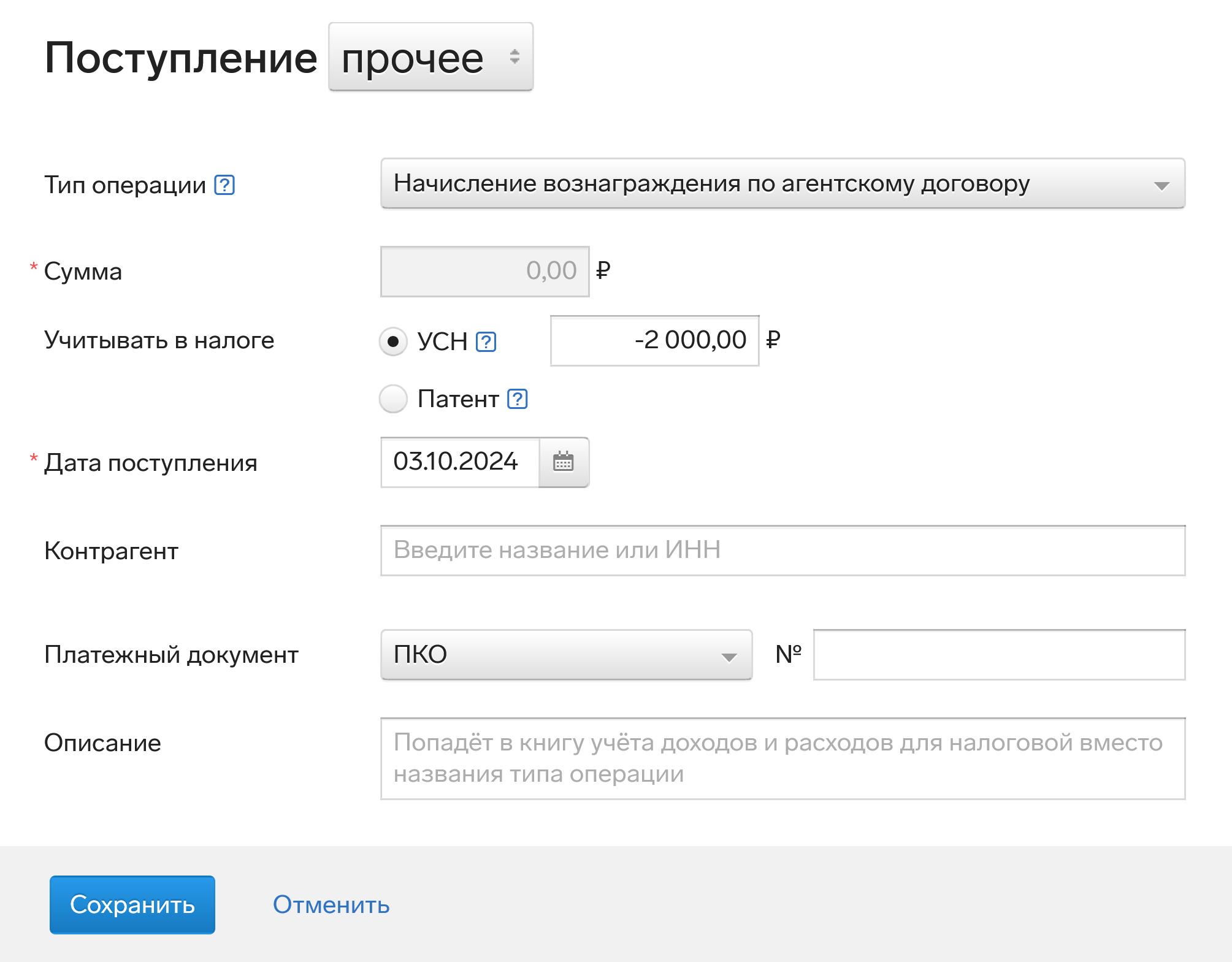Focus the Описание text area
Image resolution: width=1232 pixels, height=962 pixels.
[782, 758]
